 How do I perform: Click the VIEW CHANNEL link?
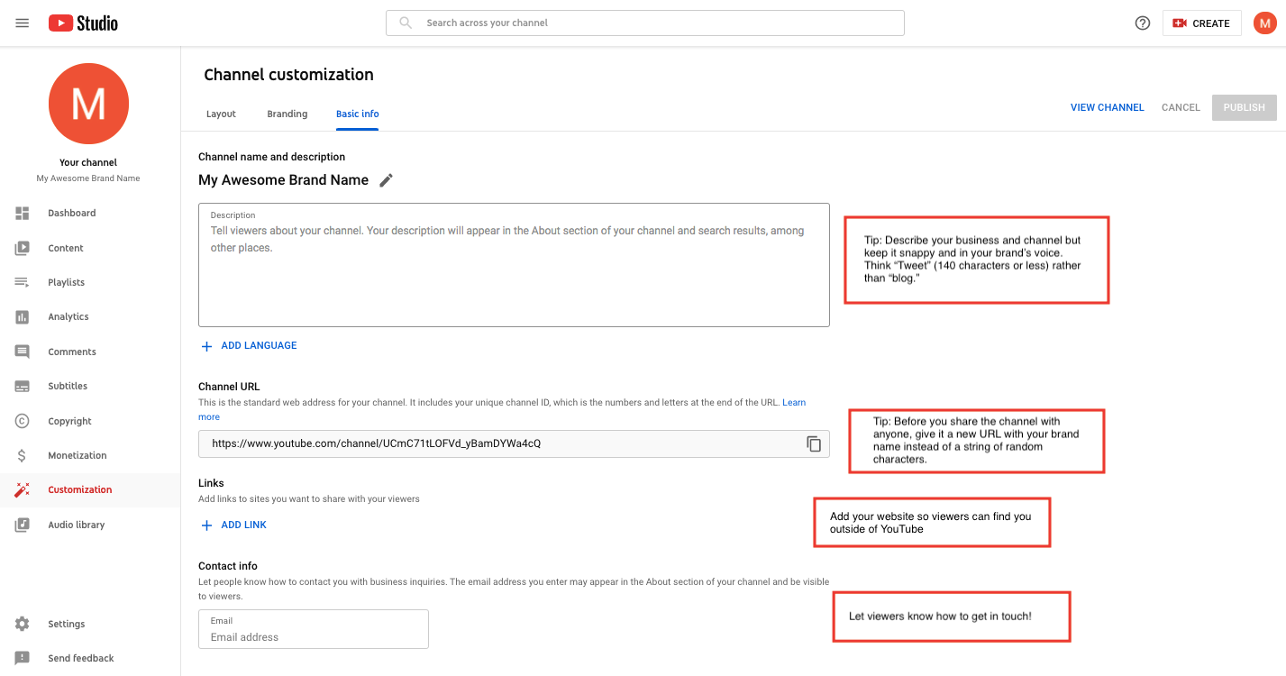point(1107,107)
